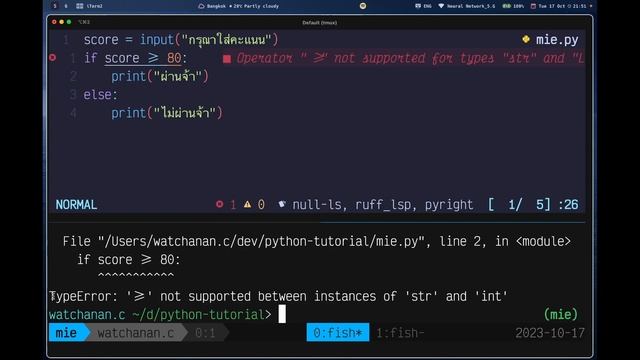Open the ENG input source menu

click(423, 6)
